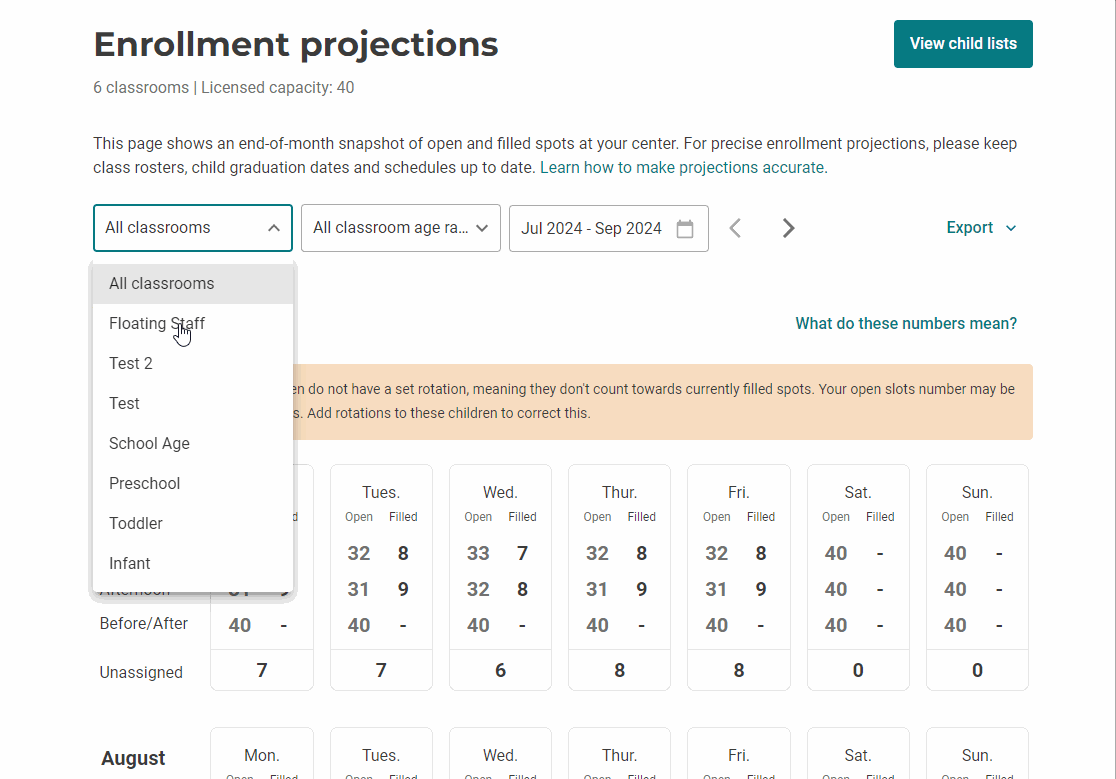Click the Export chevron icon

(1010, 228)
